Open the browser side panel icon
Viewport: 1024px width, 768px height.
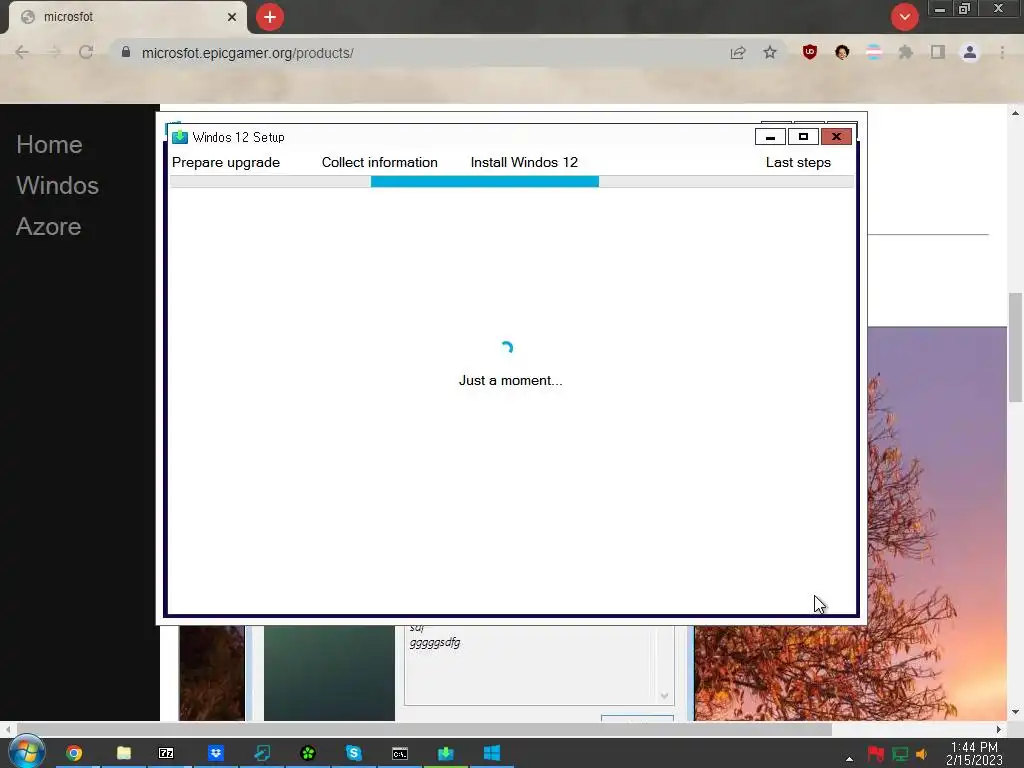coord(938,52)
